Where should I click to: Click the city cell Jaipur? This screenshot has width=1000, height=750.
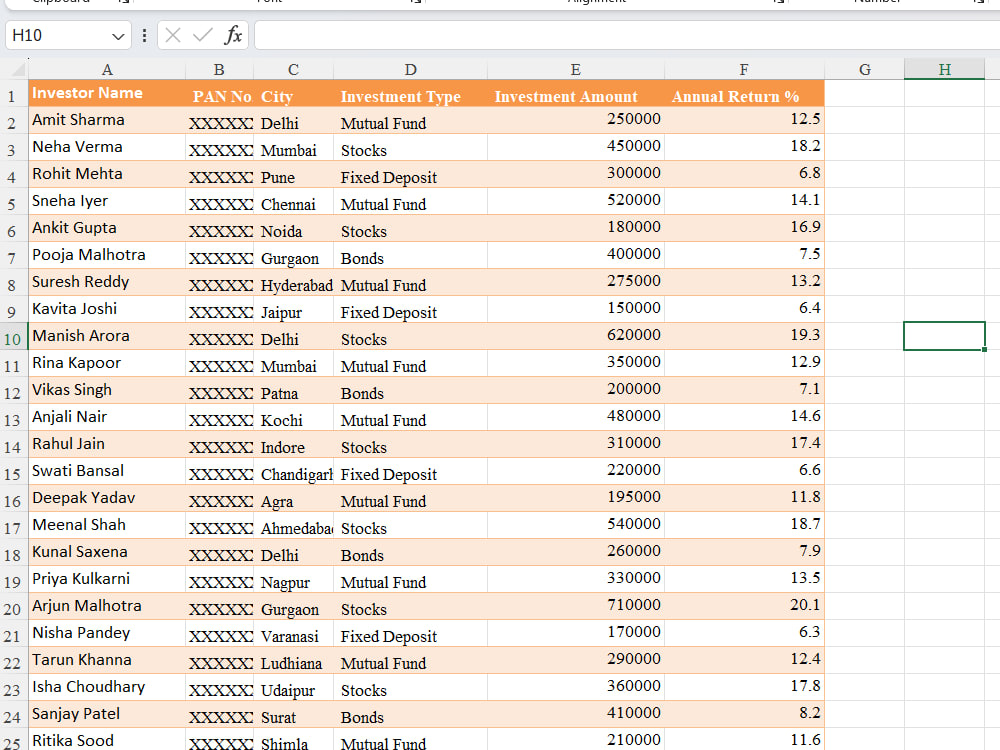pyautogui.click(x=293, y=309)
